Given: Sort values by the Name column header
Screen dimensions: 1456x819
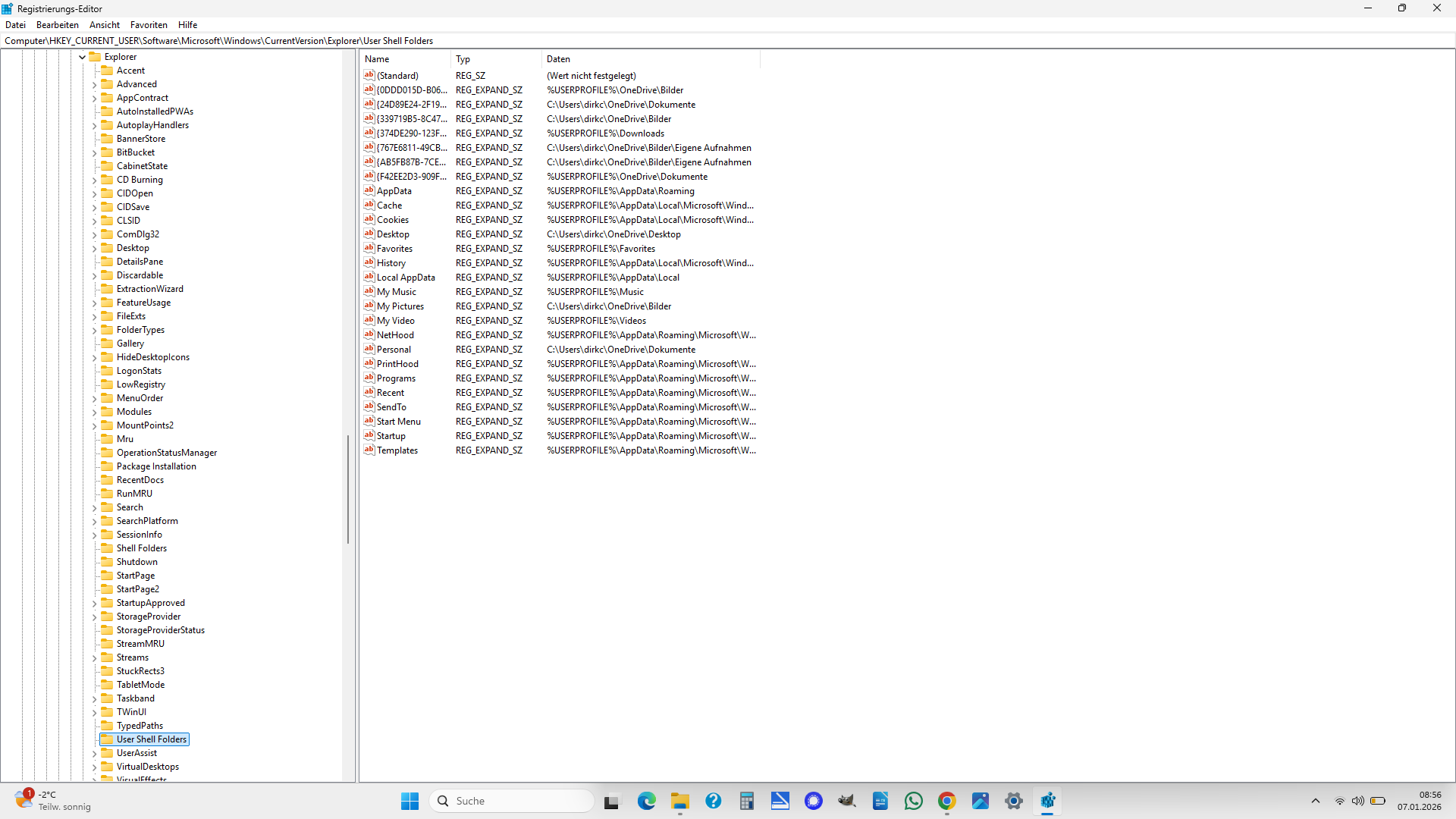Looking at the screenshot, I should [x=405, y=59].
